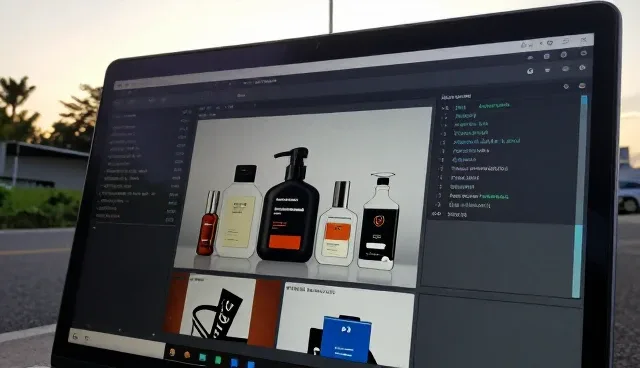The image size is (640, 368).
Task: Click the taskbar search box
Action: (116, 343)
